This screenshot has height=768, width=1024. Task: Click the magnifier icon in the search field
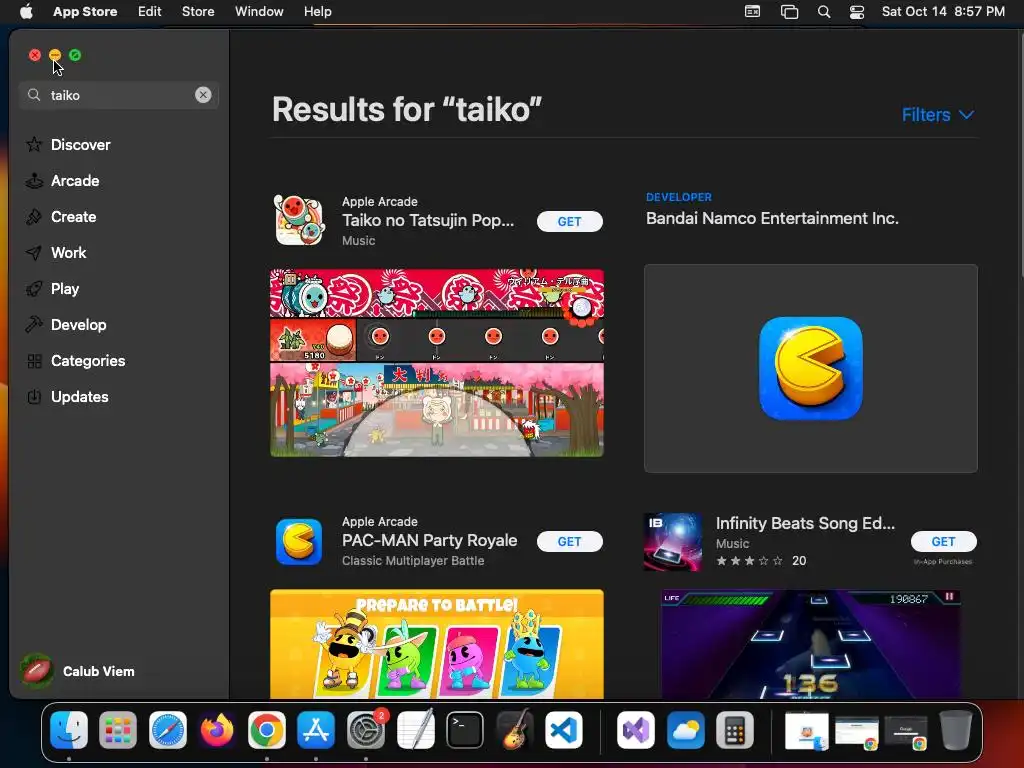(34, 95)
